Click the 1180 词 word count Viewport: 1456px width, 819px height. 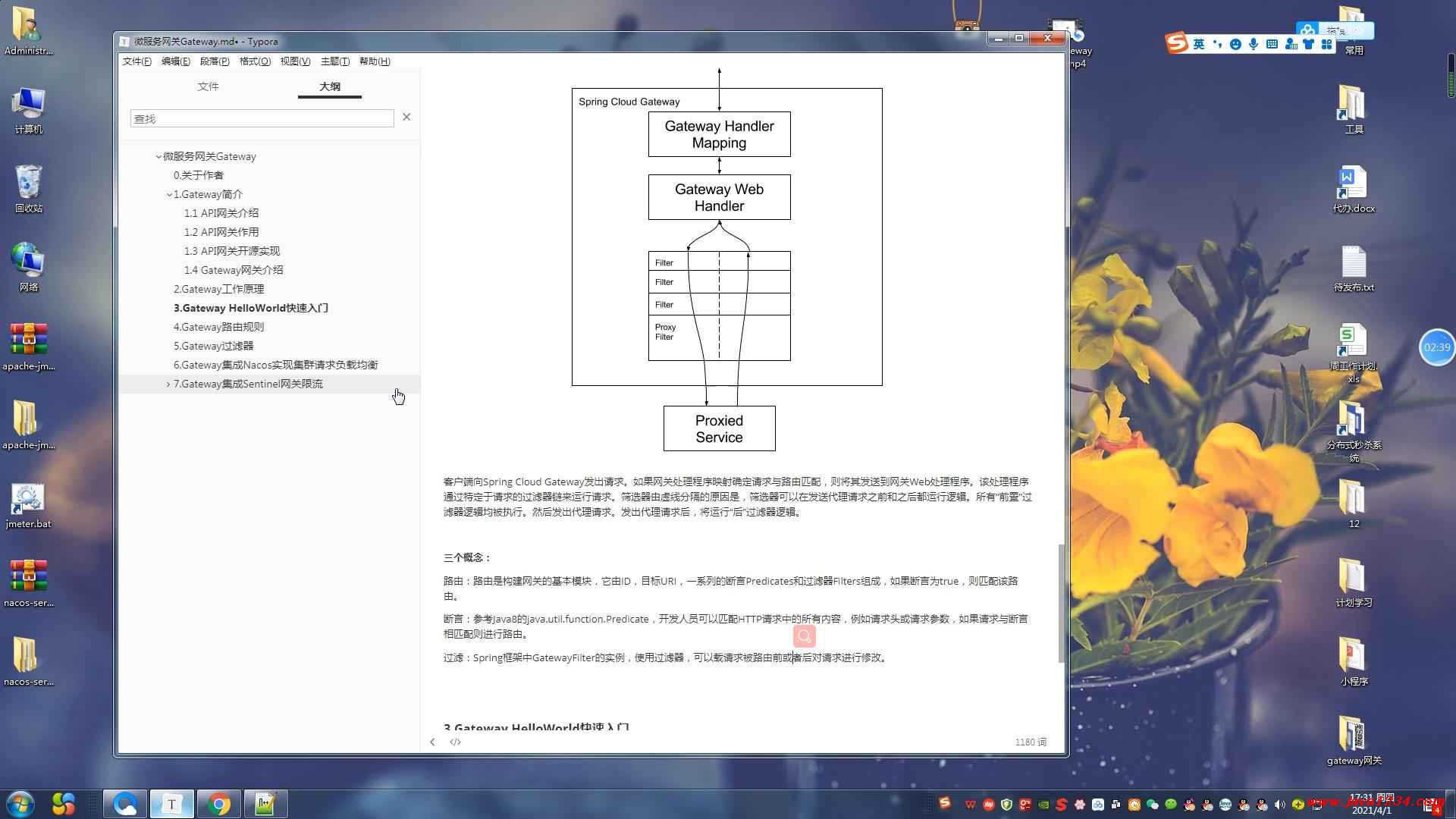[x=1031, y=742]
